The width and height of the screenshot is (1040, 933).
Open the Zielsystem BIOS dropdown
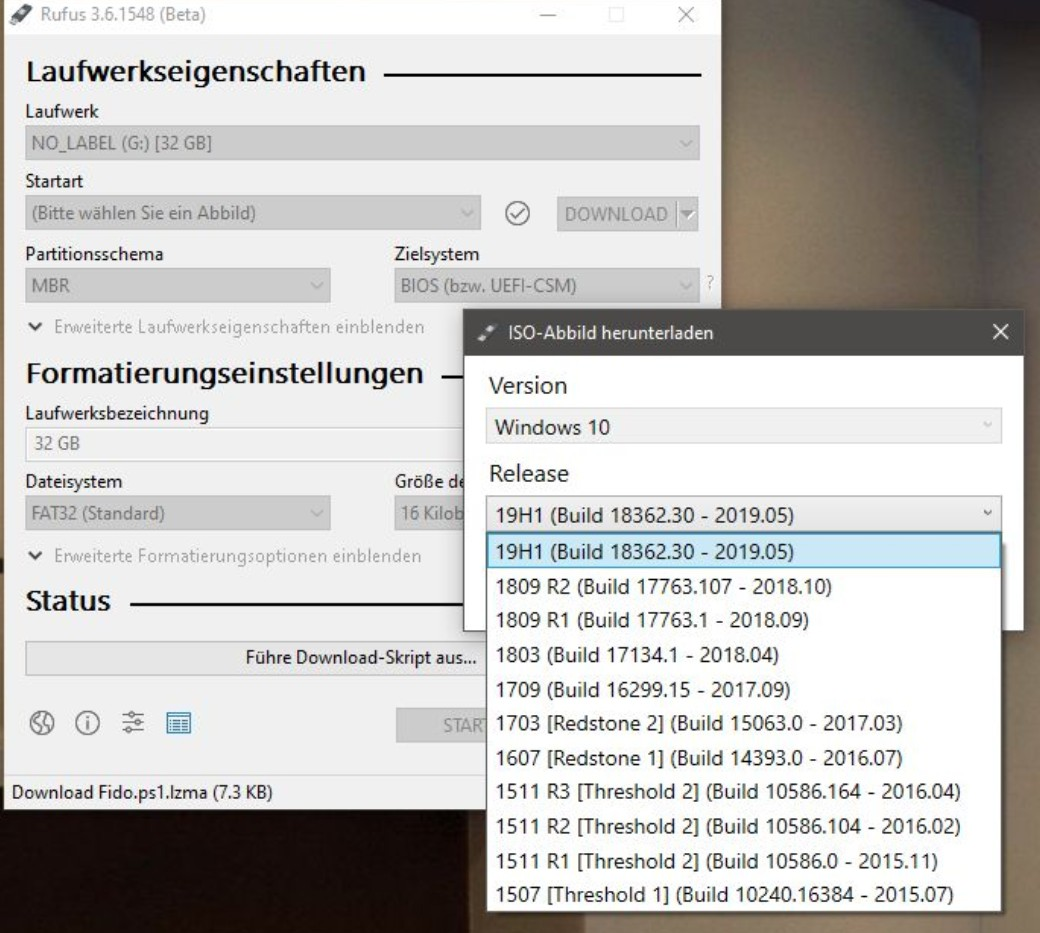(547, 285)
